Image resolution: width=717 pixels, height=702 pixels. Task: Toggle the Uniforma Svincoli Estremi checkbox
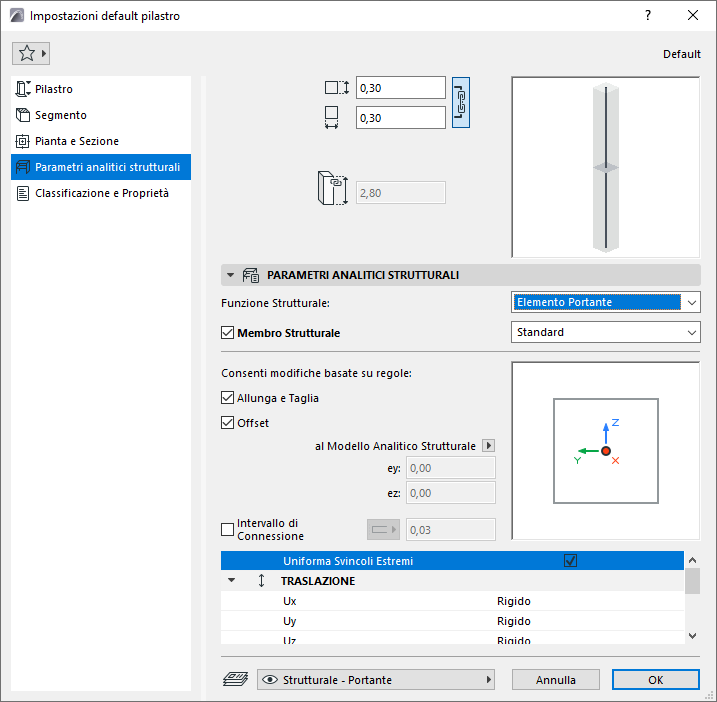point(570,560)
